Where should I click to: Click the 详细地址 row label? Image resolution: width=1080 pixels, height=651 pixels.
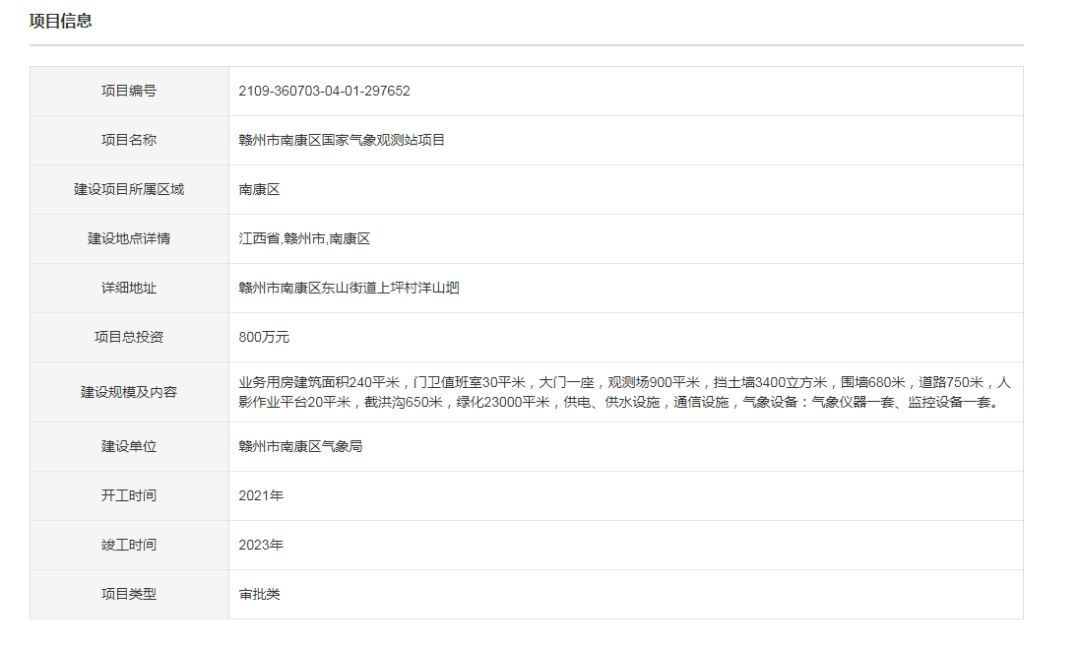pos(131,288)
